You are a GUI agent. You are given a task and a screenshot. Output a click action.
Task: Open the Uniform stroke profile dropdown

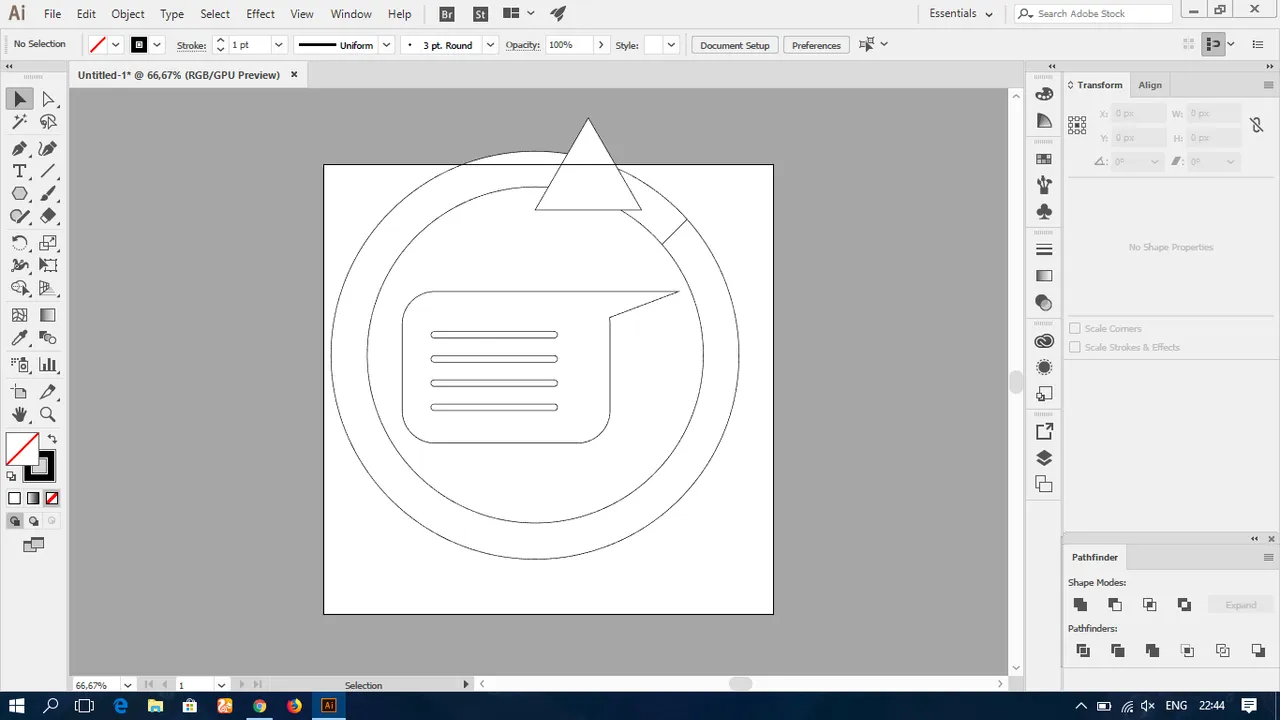[386, 45]
